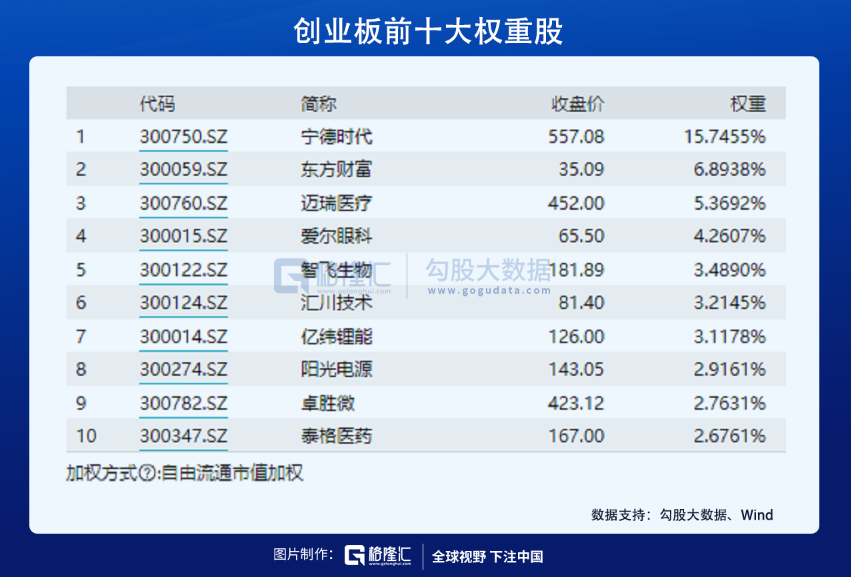Screen dimensions: 851x577
Task: Click weight value 2.6761%
Action: click(729, 436)
